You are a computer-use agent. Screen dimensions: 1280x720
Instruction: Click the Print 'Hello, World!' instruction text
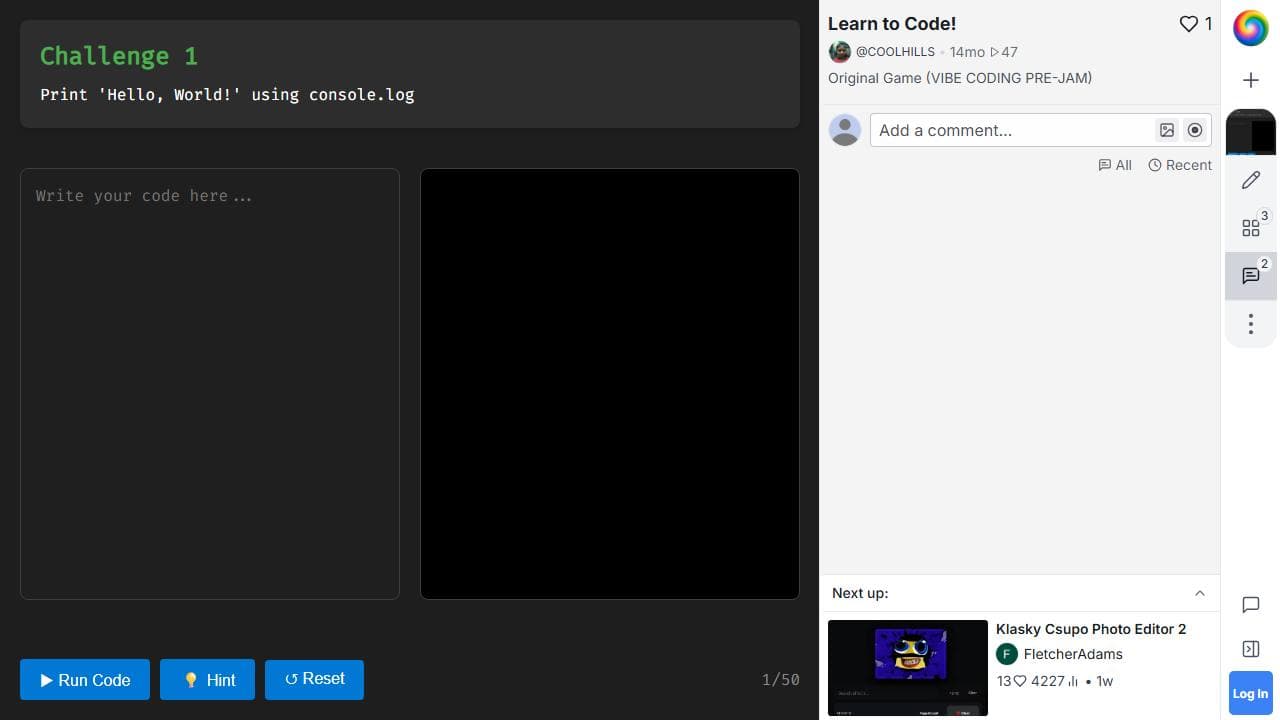[x=227, y=95]
